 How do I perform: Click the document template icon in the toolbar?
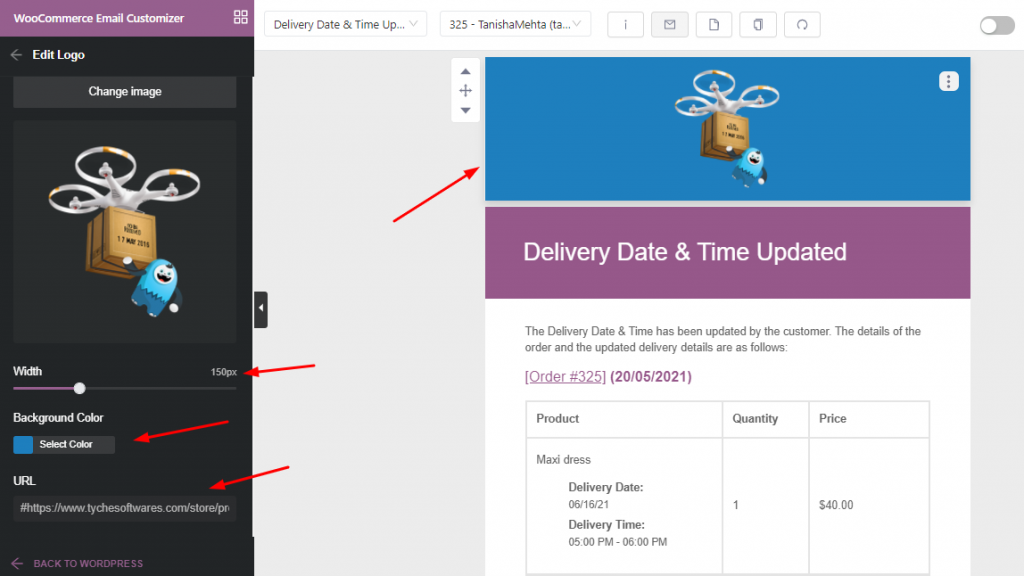[x=713, y=25]
